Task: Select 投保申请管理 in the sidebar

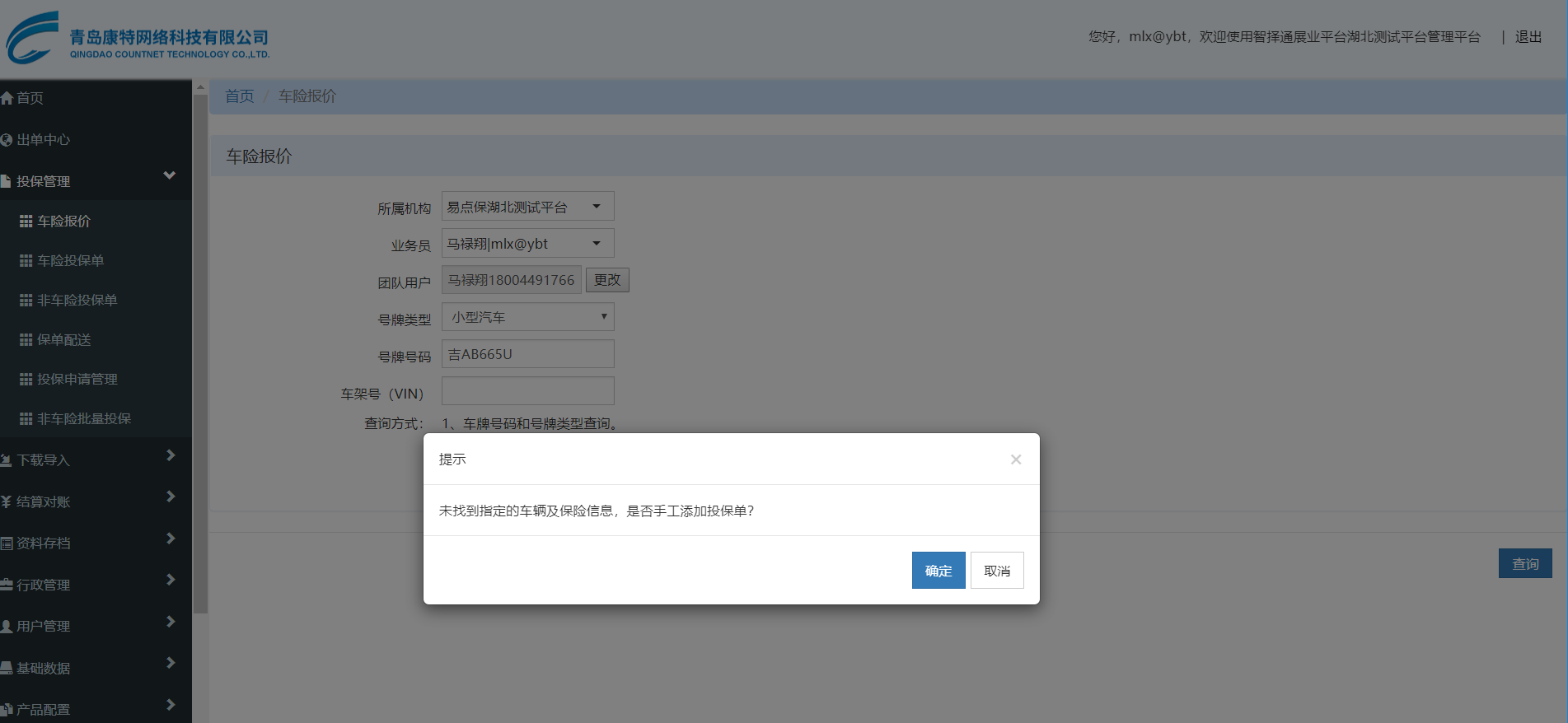Action: pos(77,380)
